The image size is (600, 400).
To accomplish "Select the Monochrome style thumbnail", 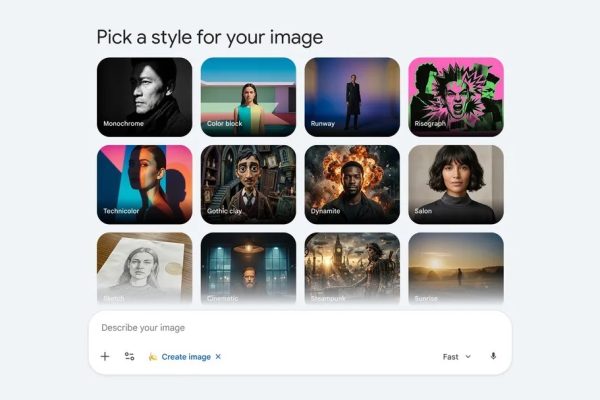I will pos(144,96).
